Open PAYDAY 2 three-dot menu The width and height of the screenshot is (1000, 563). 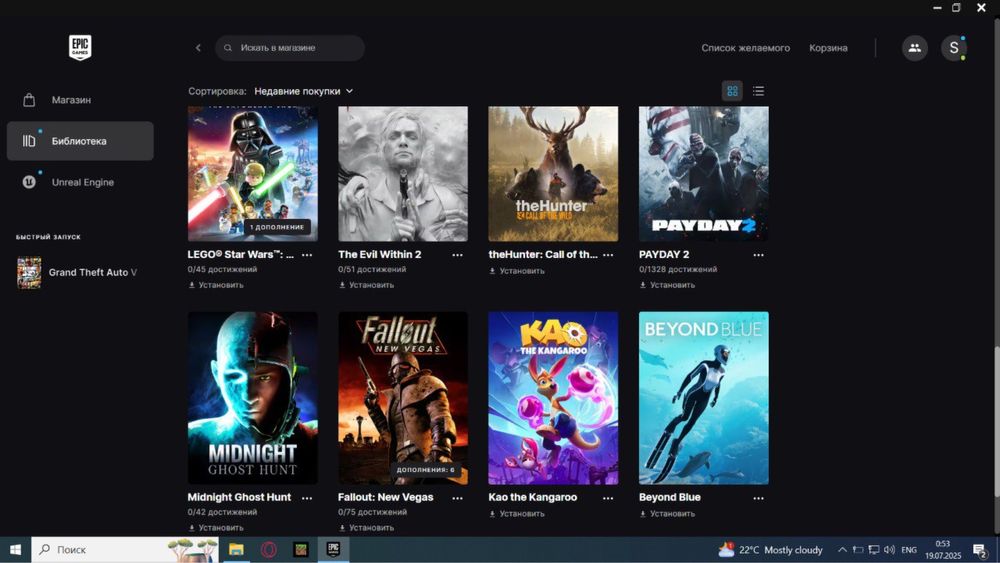pos(759,255)
